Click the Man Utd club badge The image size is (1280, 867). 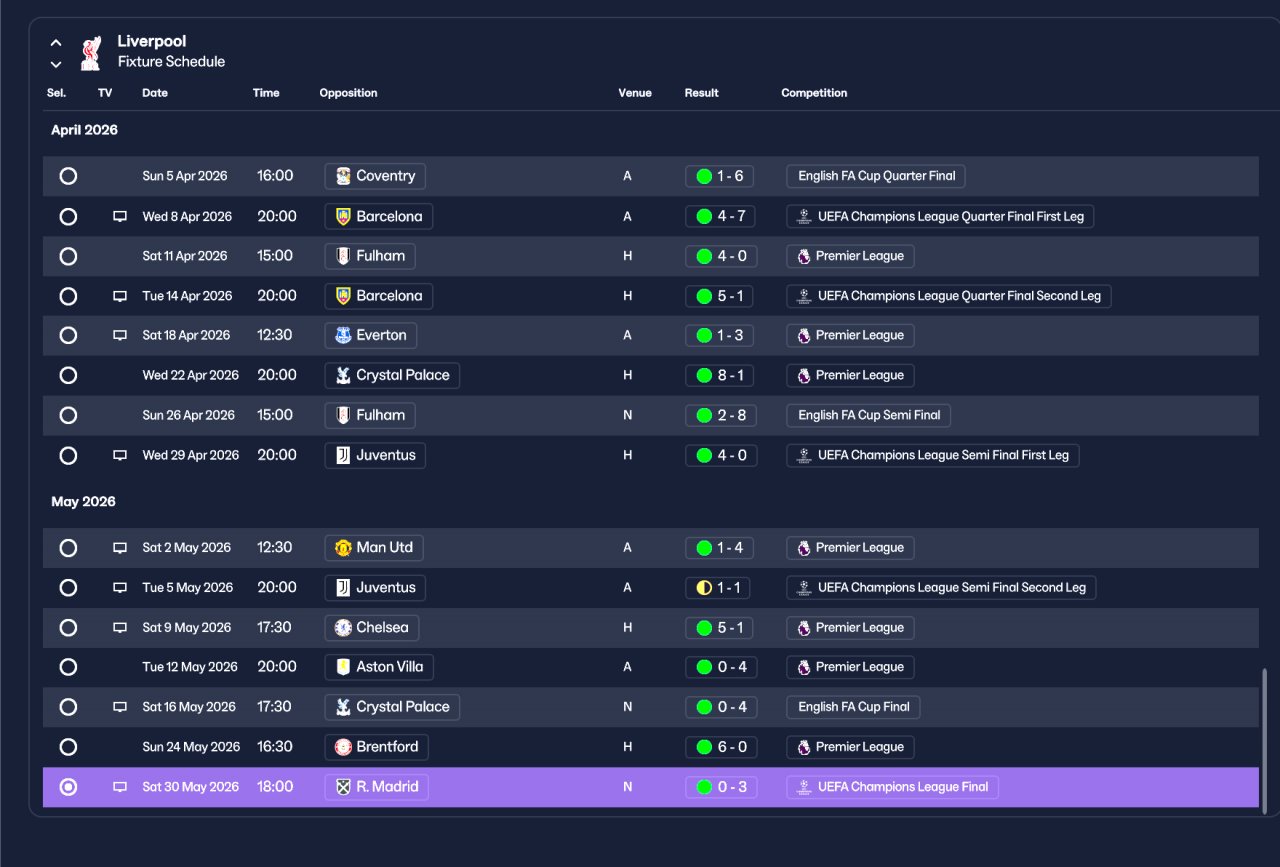point(343,548)
